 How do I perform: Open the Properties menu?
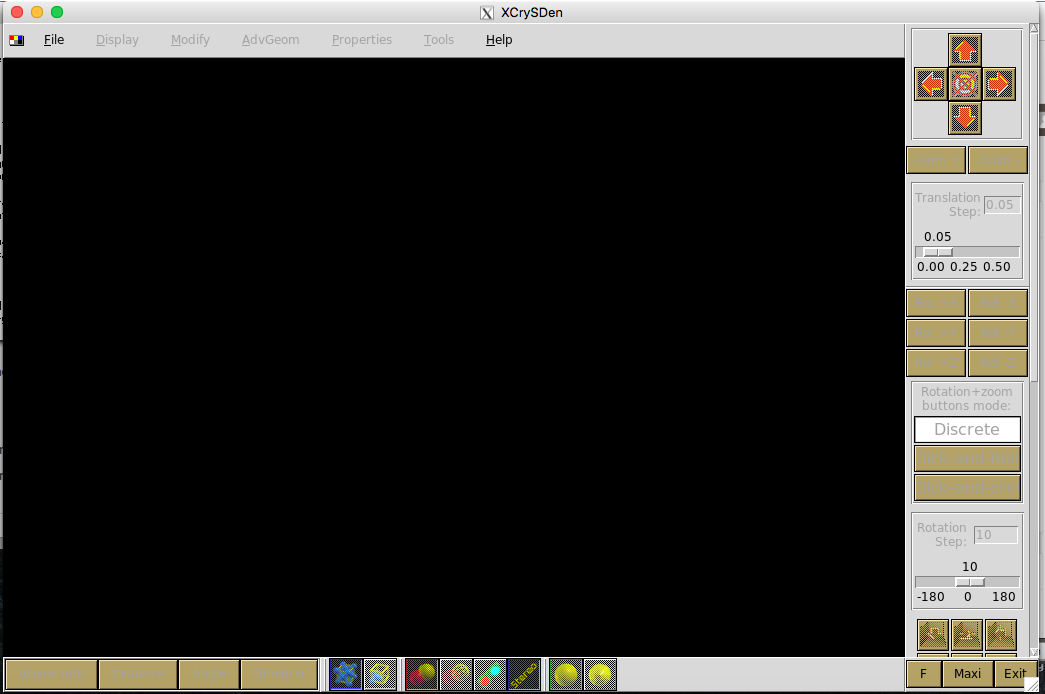click(362, 40)
